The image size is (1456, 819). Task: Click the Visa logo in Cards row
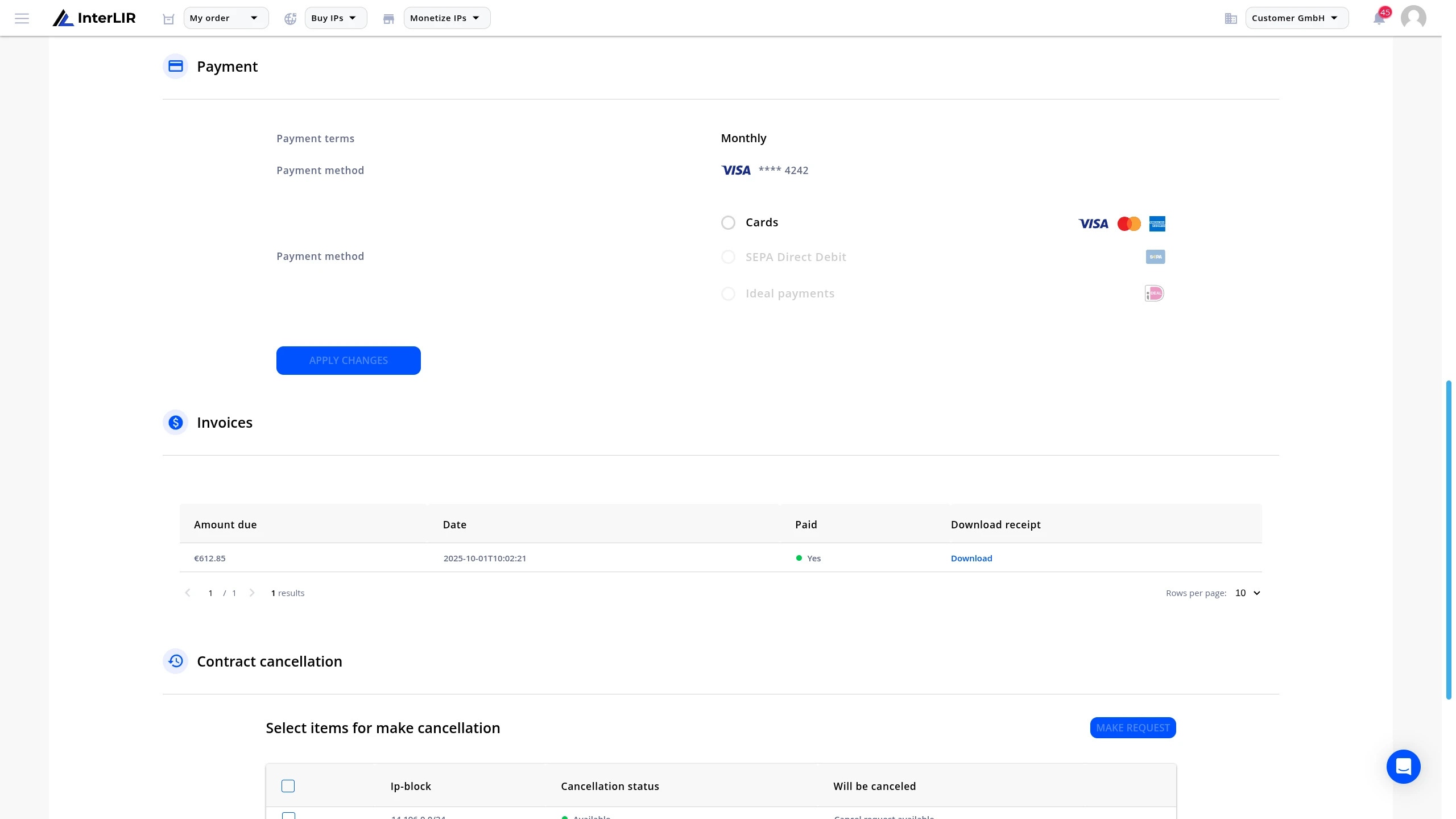1094,224
